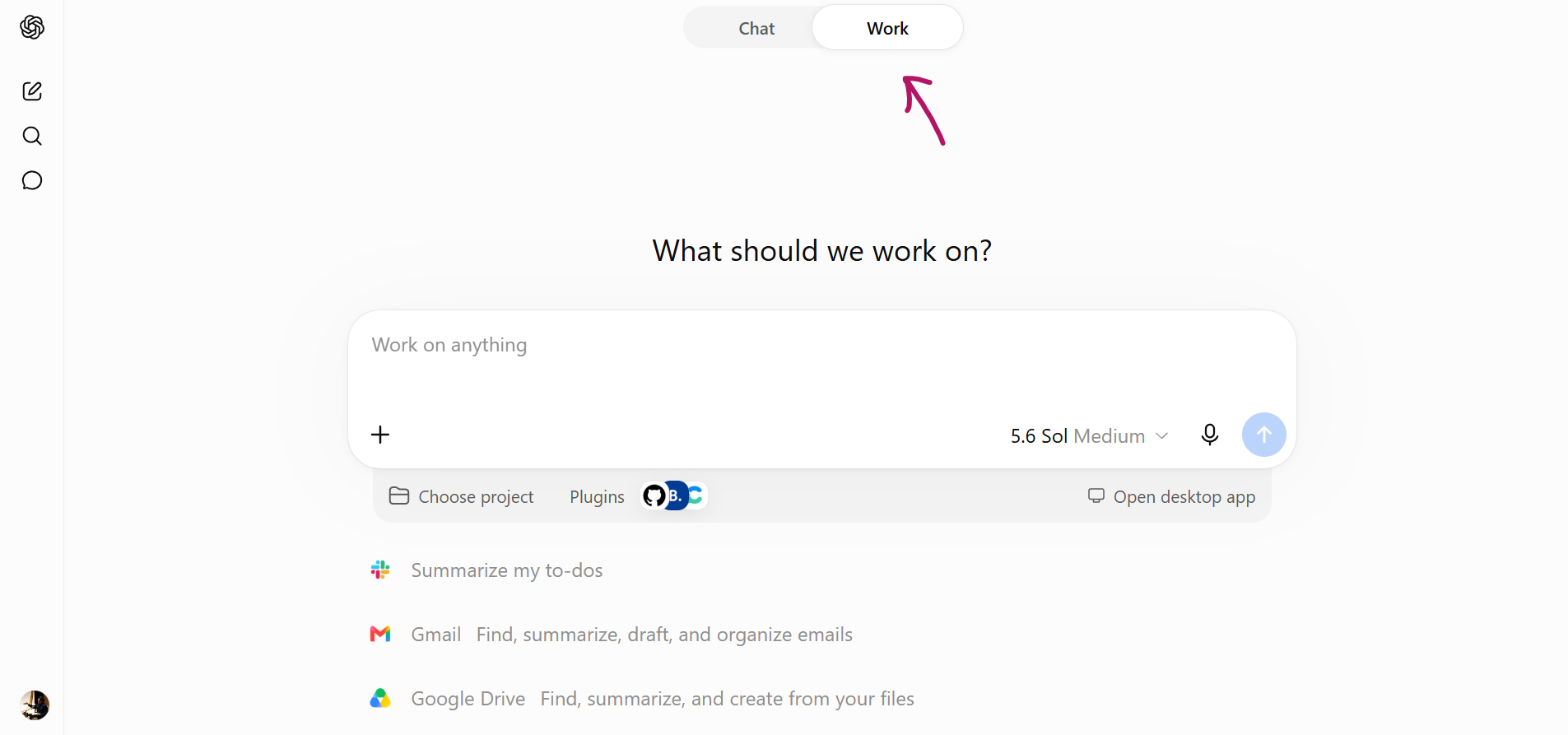Open the desktop app link
This screenshot has width=1568, height=735.
(x=1172, y=496)
